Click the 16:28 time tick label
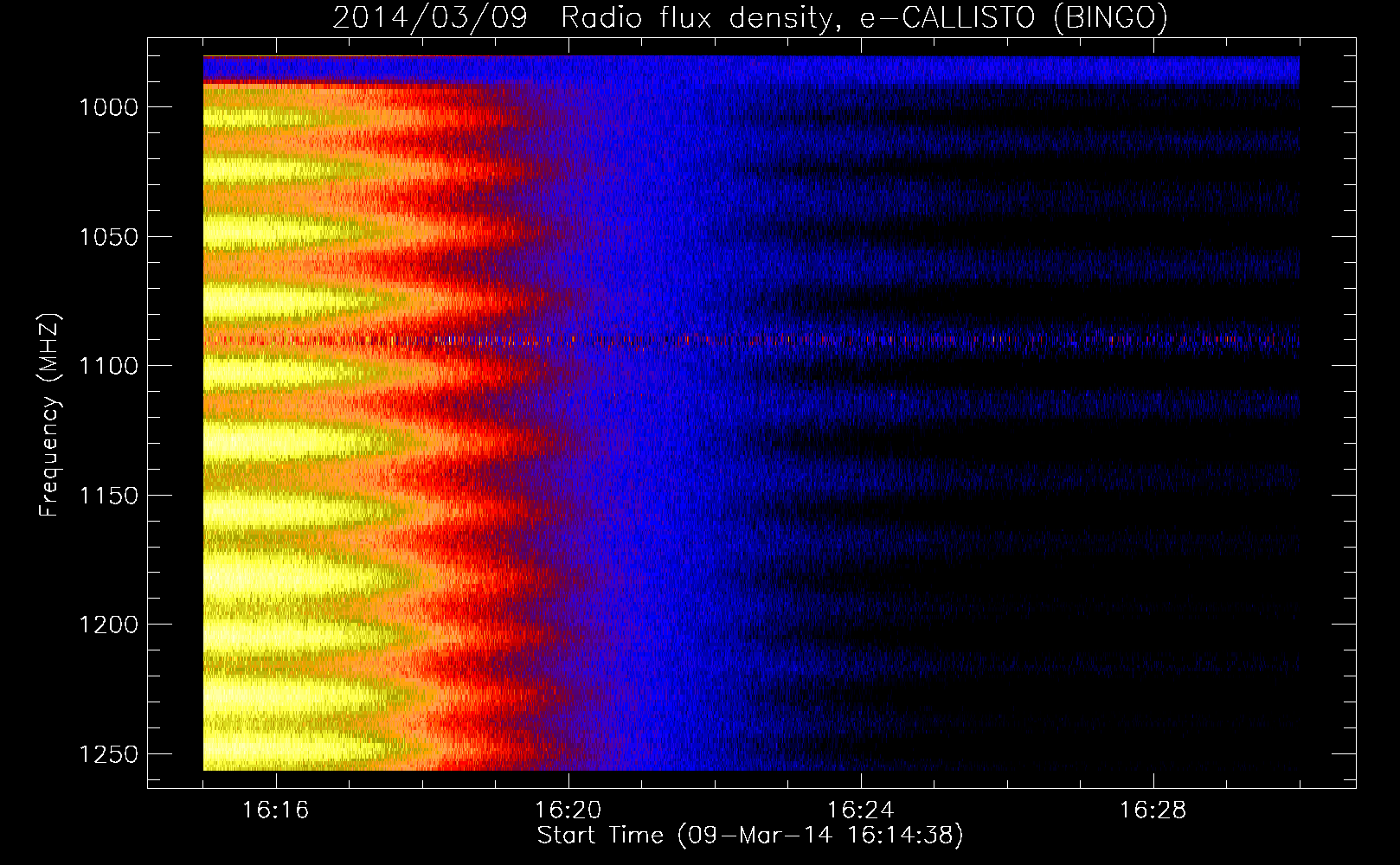Image resolution: width=1400 pixels, height=865 pixels. coord(1153,811)
